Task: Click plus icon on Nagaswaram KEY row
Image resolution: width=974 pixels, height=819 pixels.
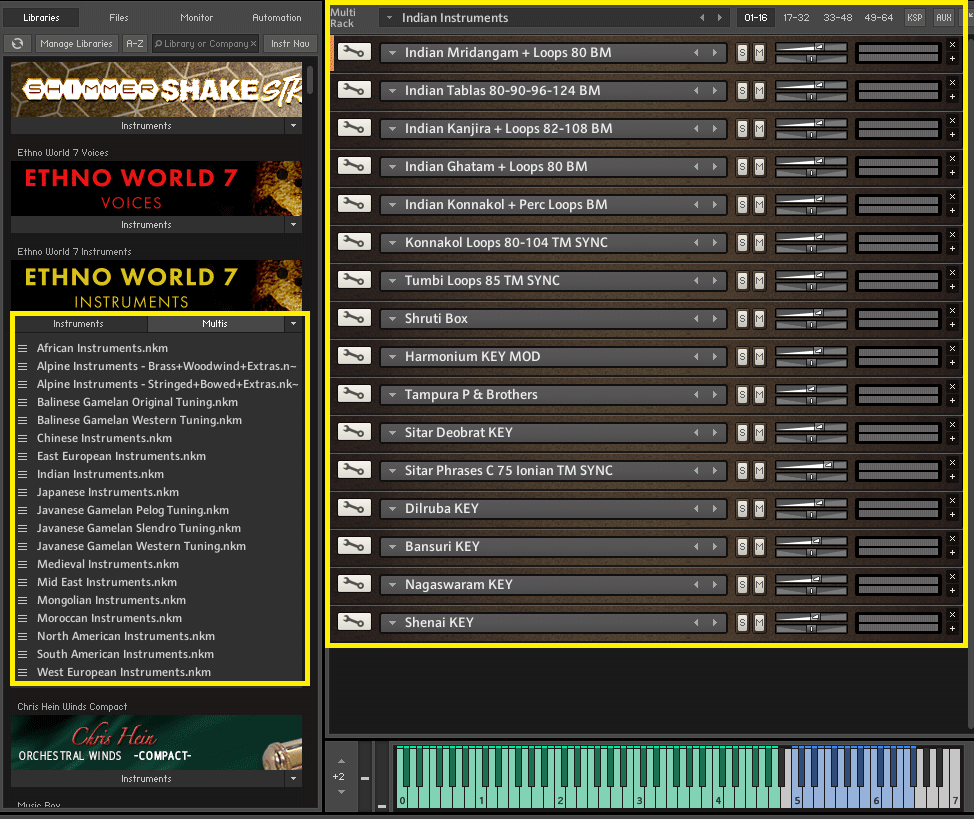Action: tap(952, 591)
